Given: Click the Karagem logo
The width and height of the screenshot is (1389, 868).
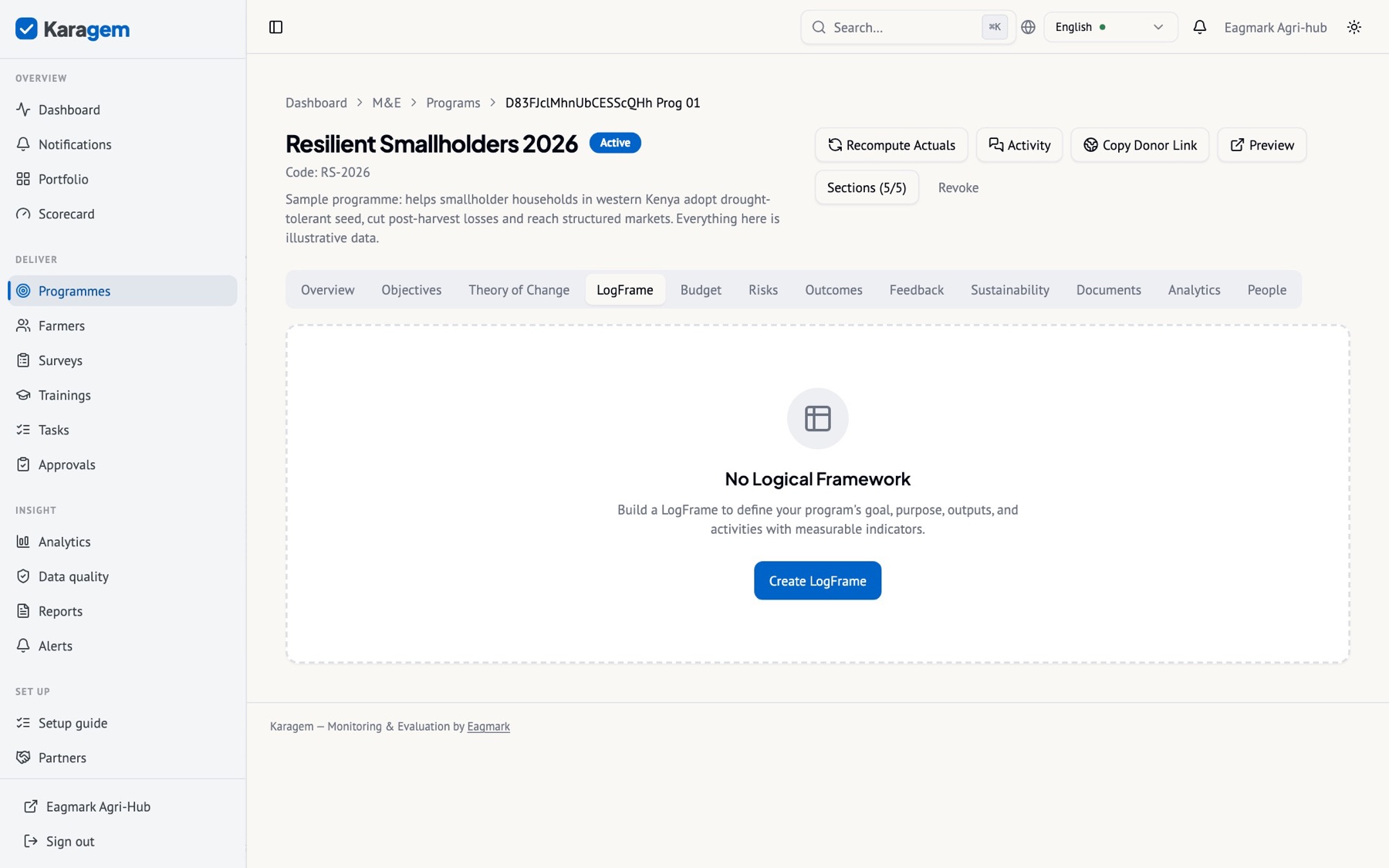Looking at the screenshot, I should point(73,29).
